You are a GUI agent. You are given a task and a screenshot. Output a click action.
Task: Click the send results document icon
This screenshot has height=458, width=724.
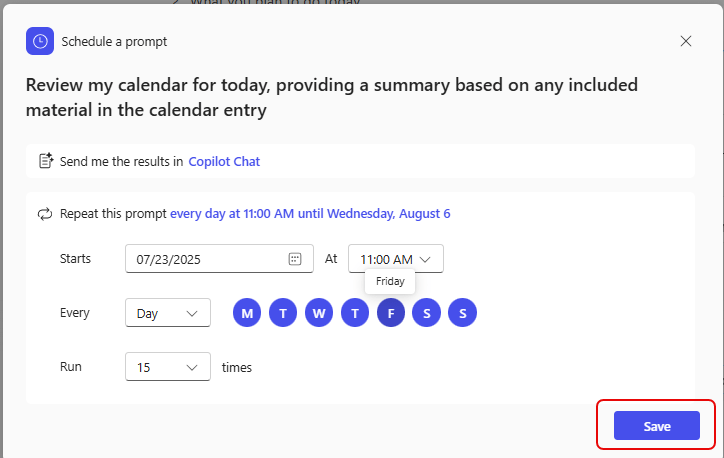(x=45, y=160)
